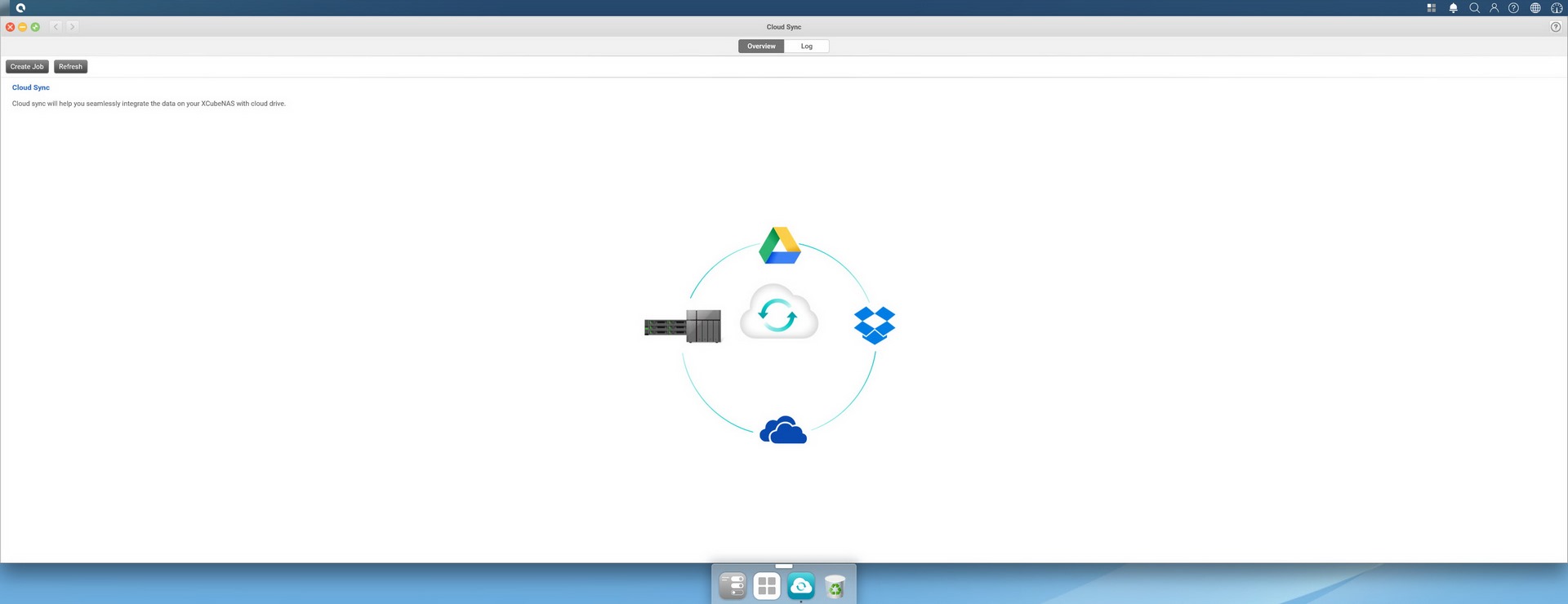Click the blue Cloud Sync heading
The image size is (1568, 604).
[31, 87]
